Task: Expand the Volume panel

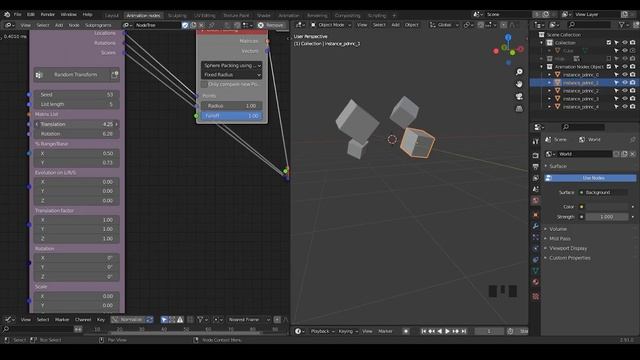Action: [558, 229]
